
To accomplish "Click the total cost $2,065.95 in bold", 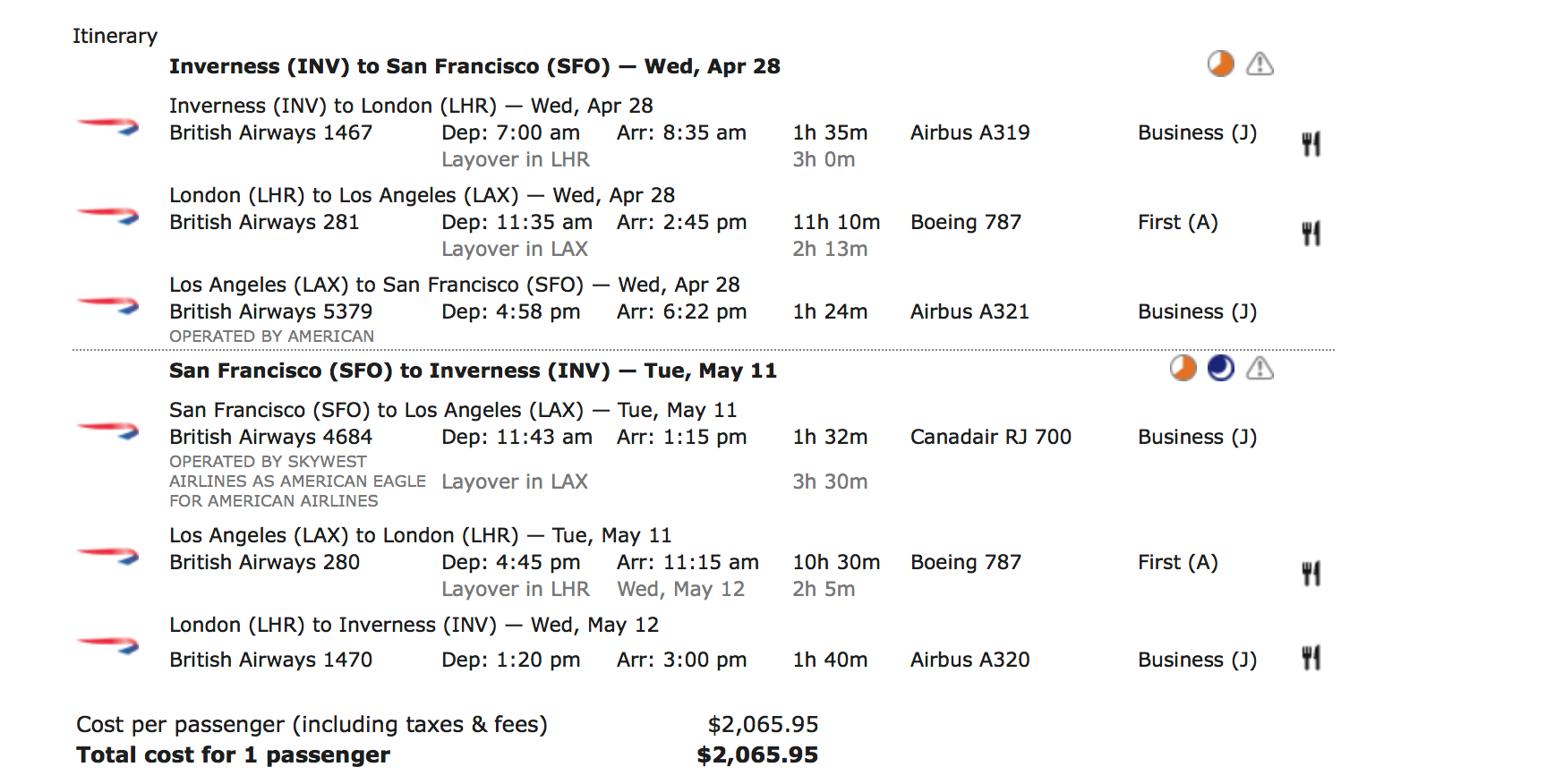I will point(757,754).
